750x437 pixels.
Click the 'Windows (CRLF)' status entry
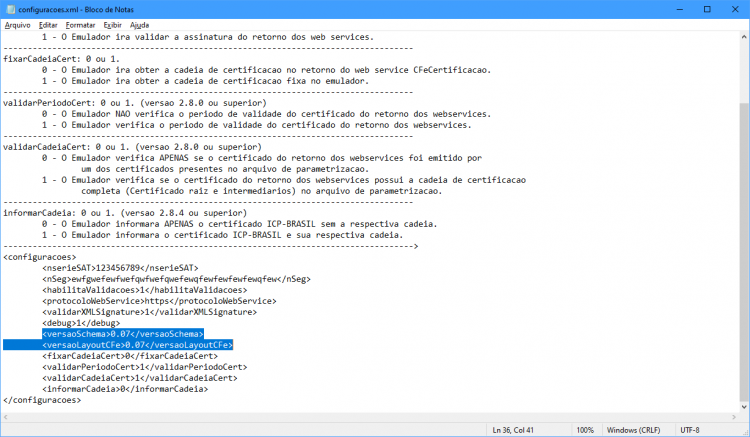(633, 430)
